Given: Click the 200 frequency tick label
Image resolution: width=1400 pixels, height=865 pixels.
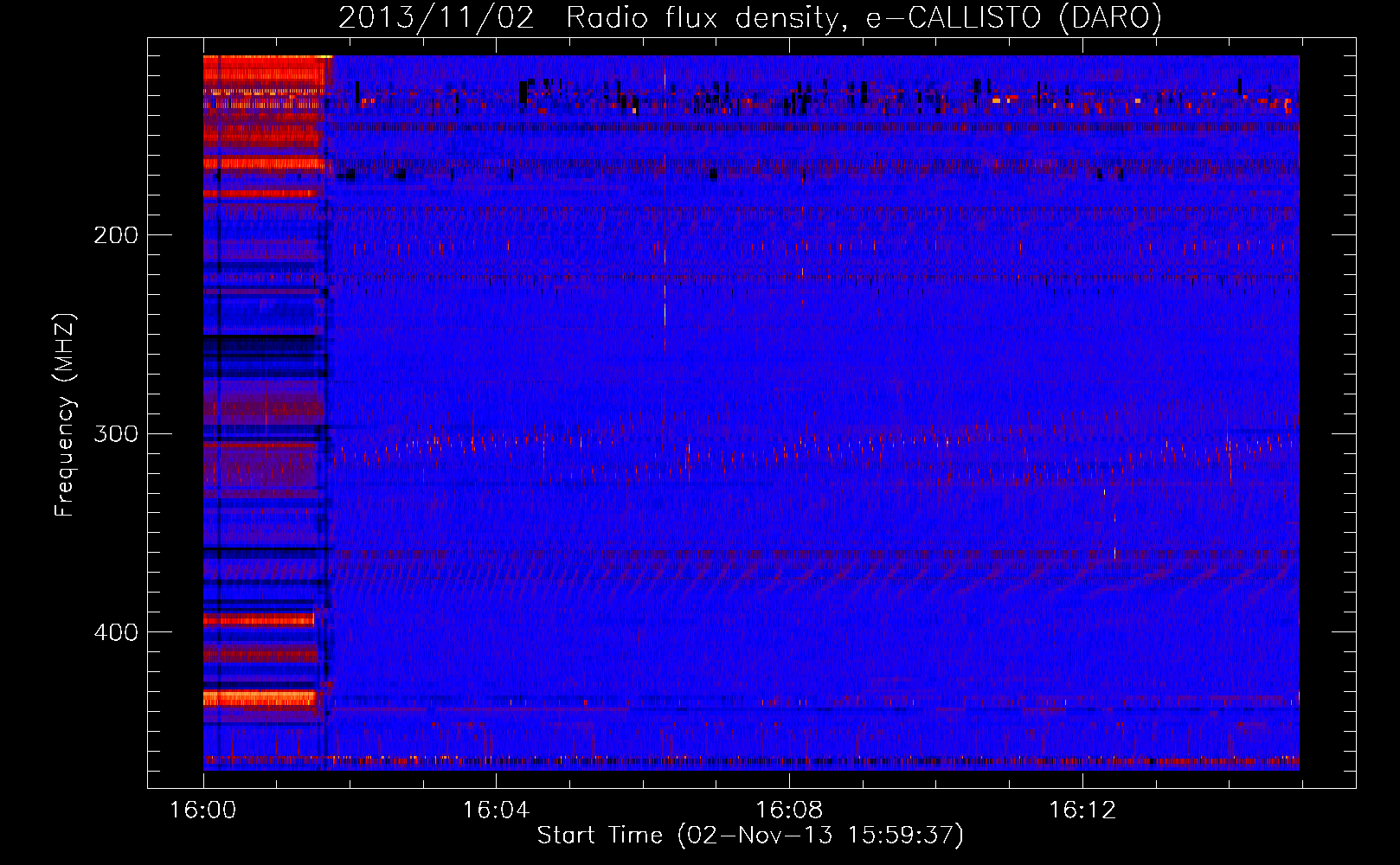Looking at the screenshot, I should point(116,234).
